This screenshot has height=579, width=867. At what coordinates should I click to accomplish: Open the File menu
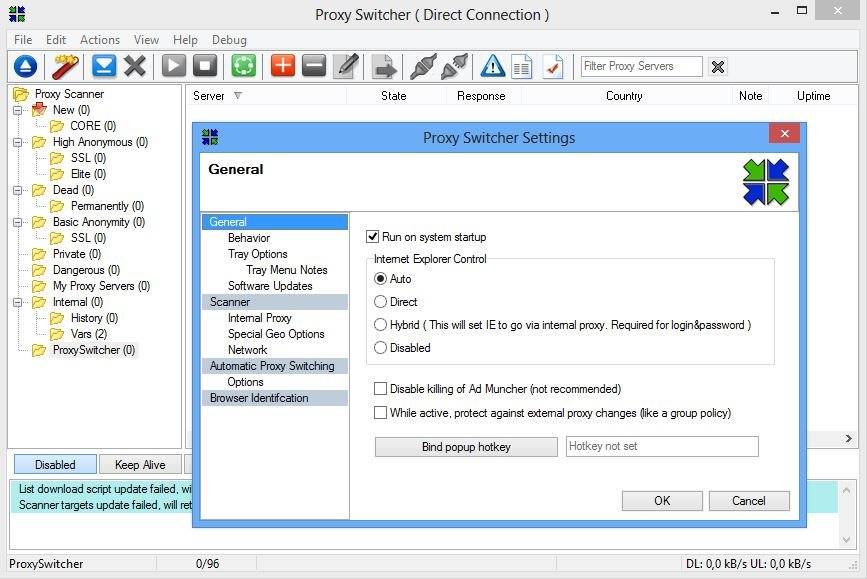pyautogui.click(x=23, y=40)
